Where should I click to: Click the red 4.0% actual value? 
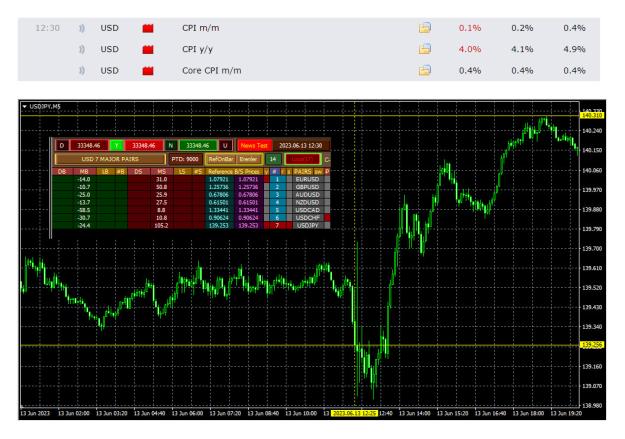tap(470, 49)
